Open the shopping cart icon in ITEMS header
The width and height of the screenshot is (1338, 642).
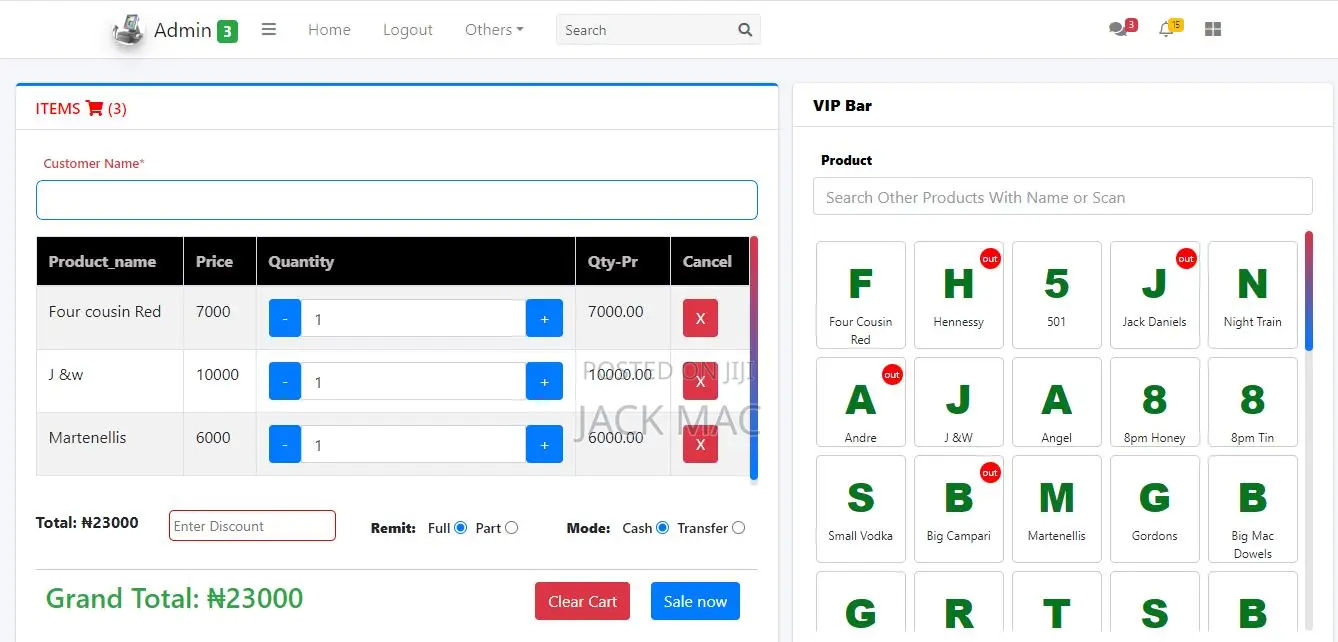click(96, 108)
